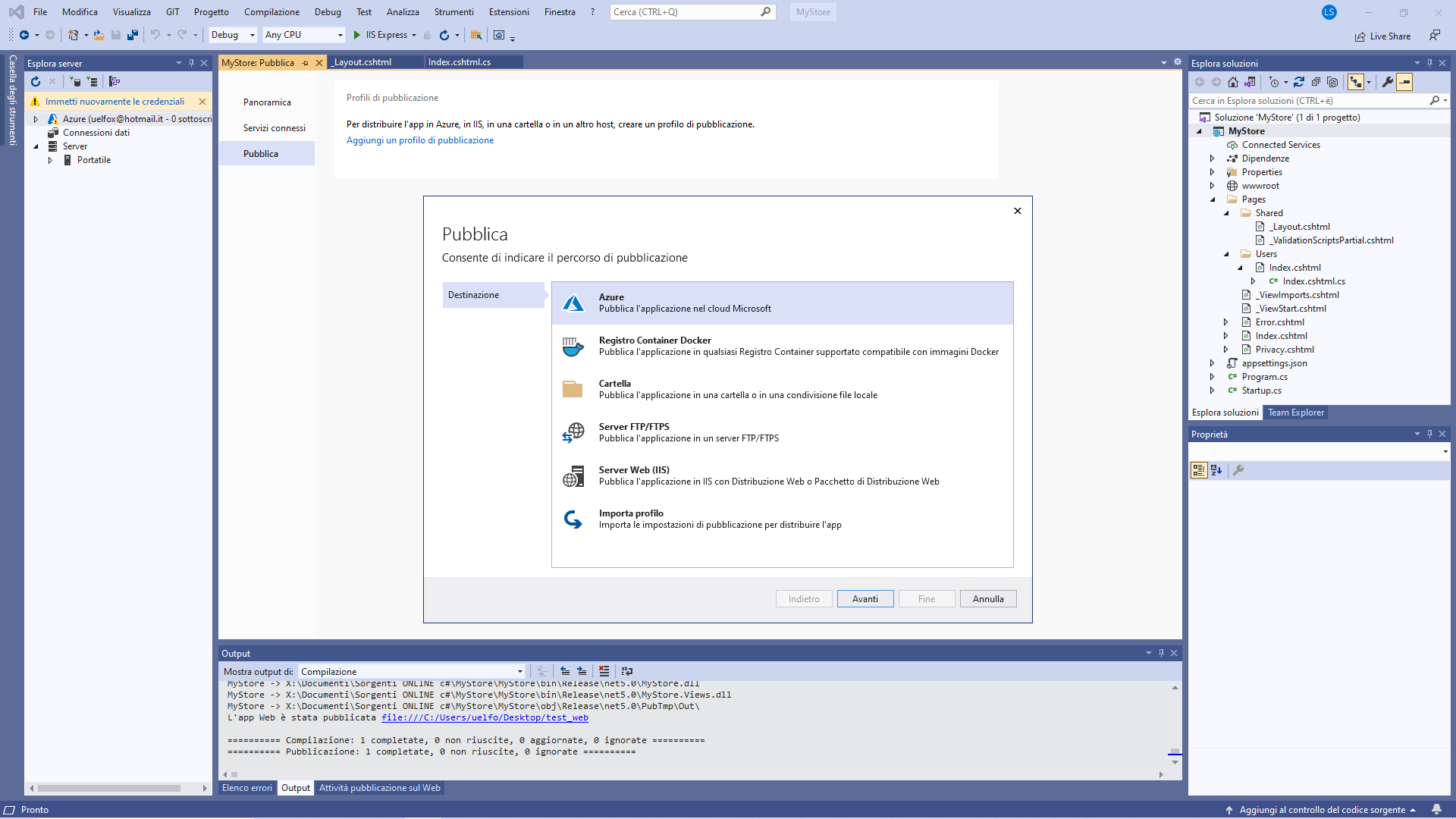The image size is (1456, 819).
Task: Toggle preview selected items button in Esplora soluzioni
Action: pos(1404,82)
